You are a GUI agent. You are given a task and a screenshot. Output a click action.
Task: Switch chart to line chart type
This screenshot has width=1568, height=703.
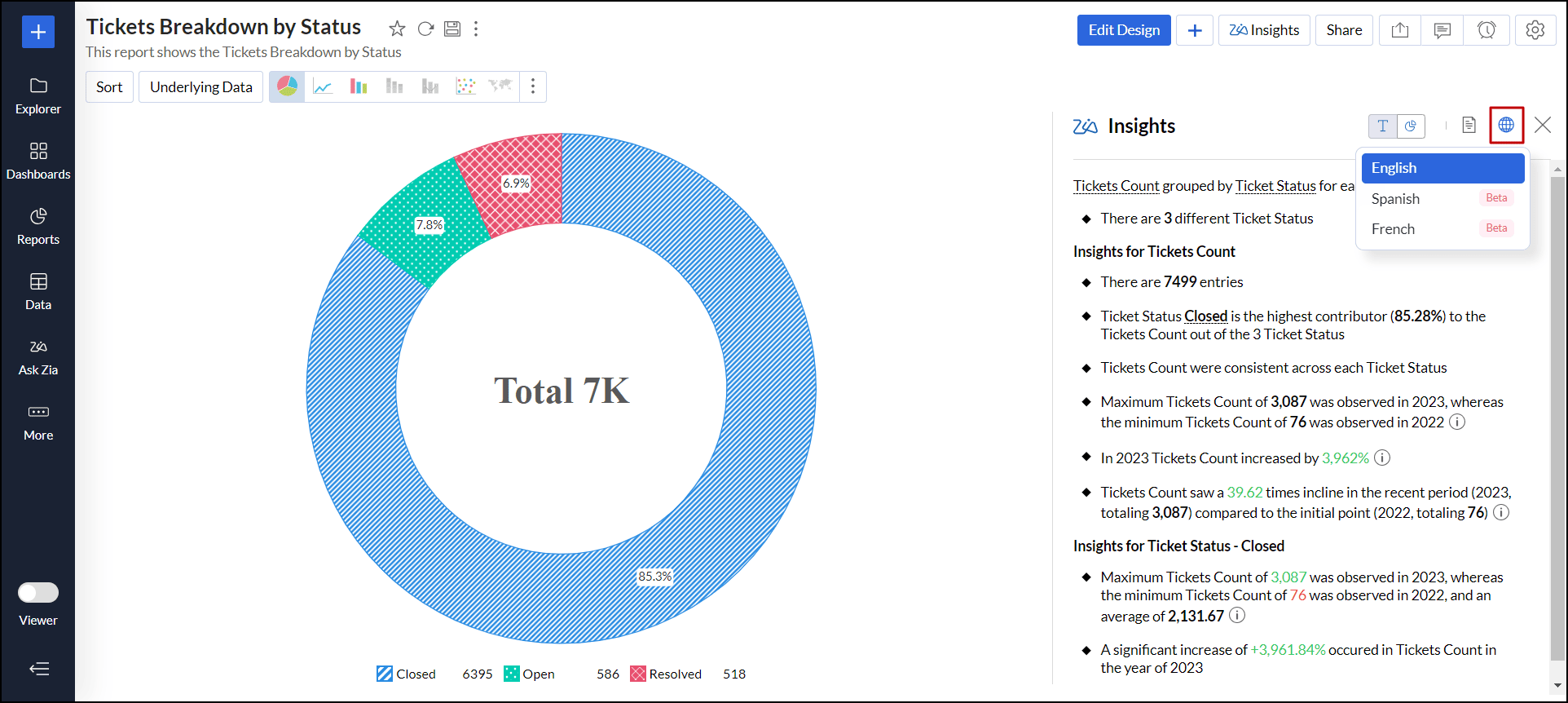(x=323, y=87)
